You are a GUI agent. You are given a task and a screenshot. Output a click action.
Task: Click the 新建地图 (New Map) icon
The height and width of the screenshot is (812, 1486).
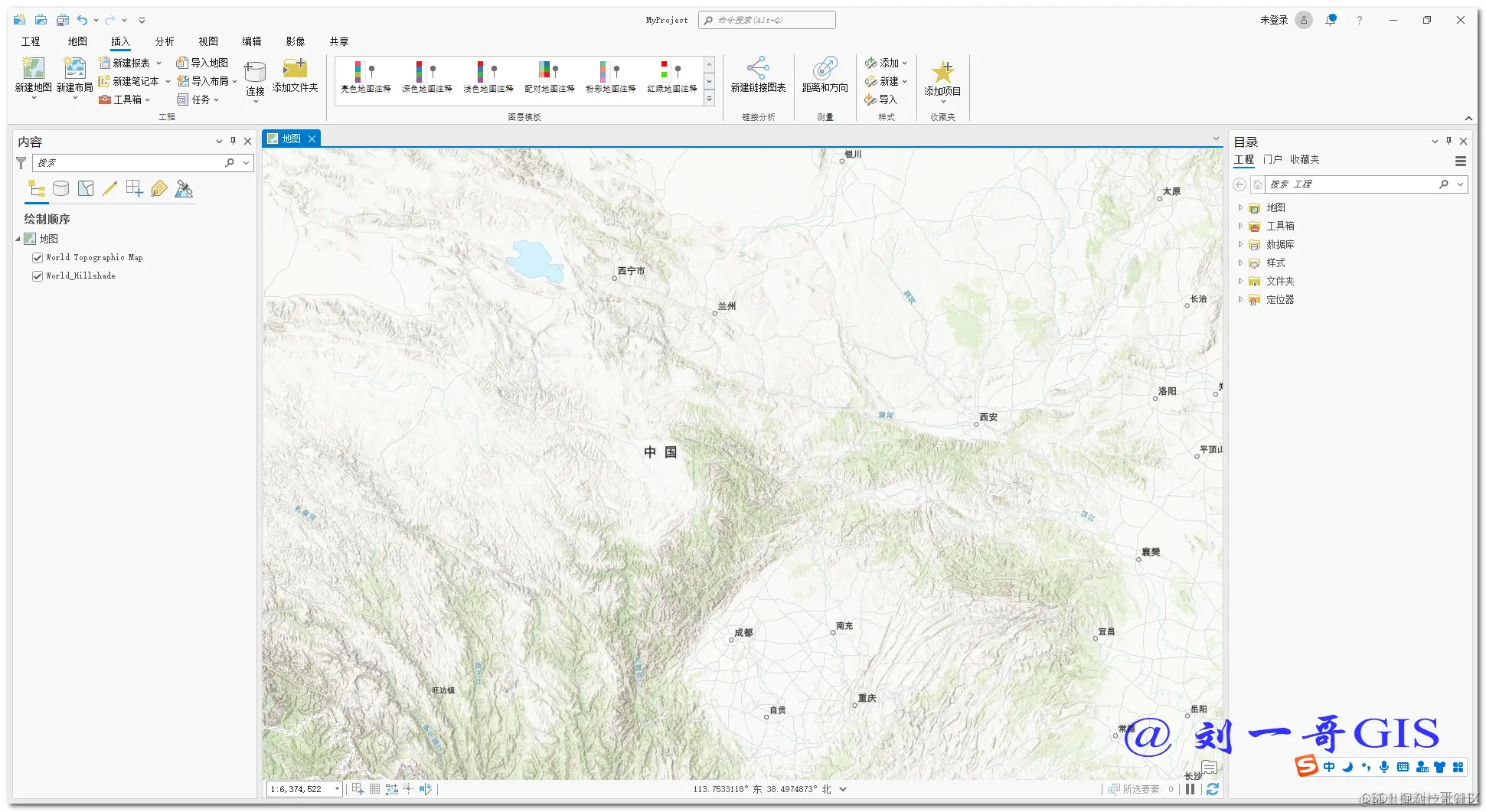click(x=33, y=68)
